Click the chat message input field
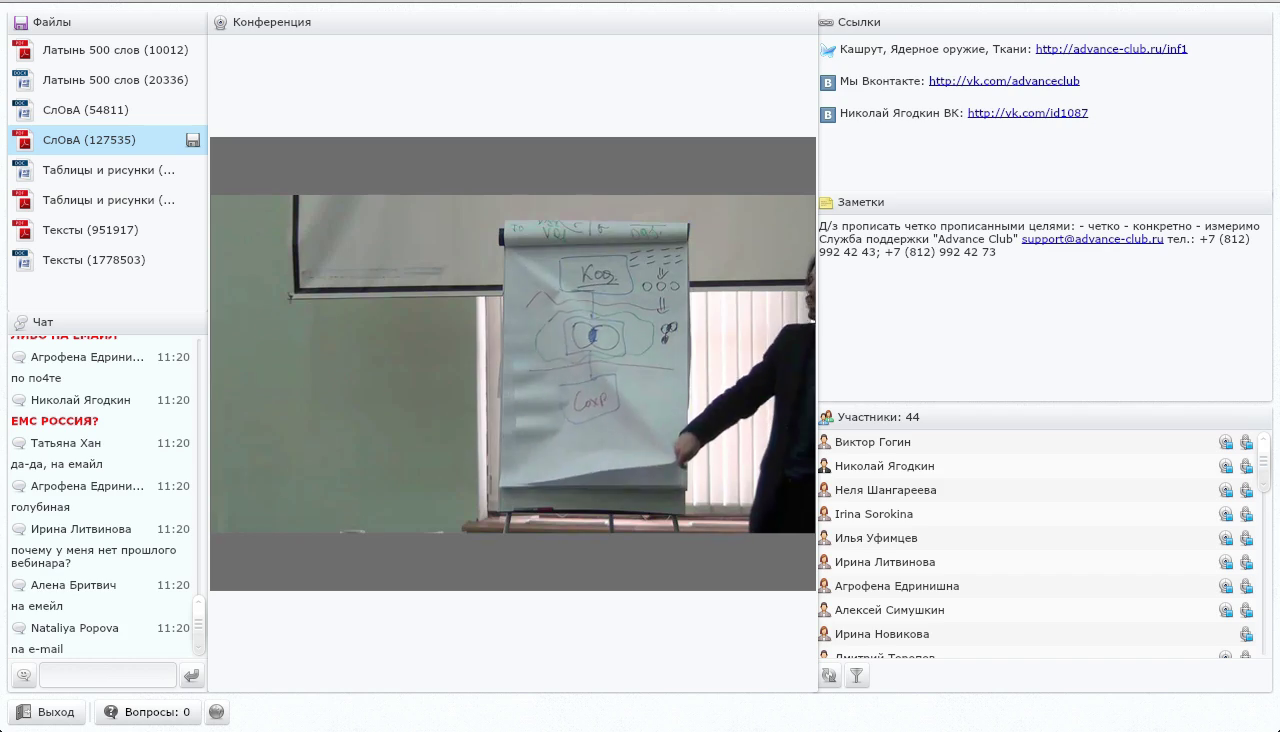 coord(108,675)
